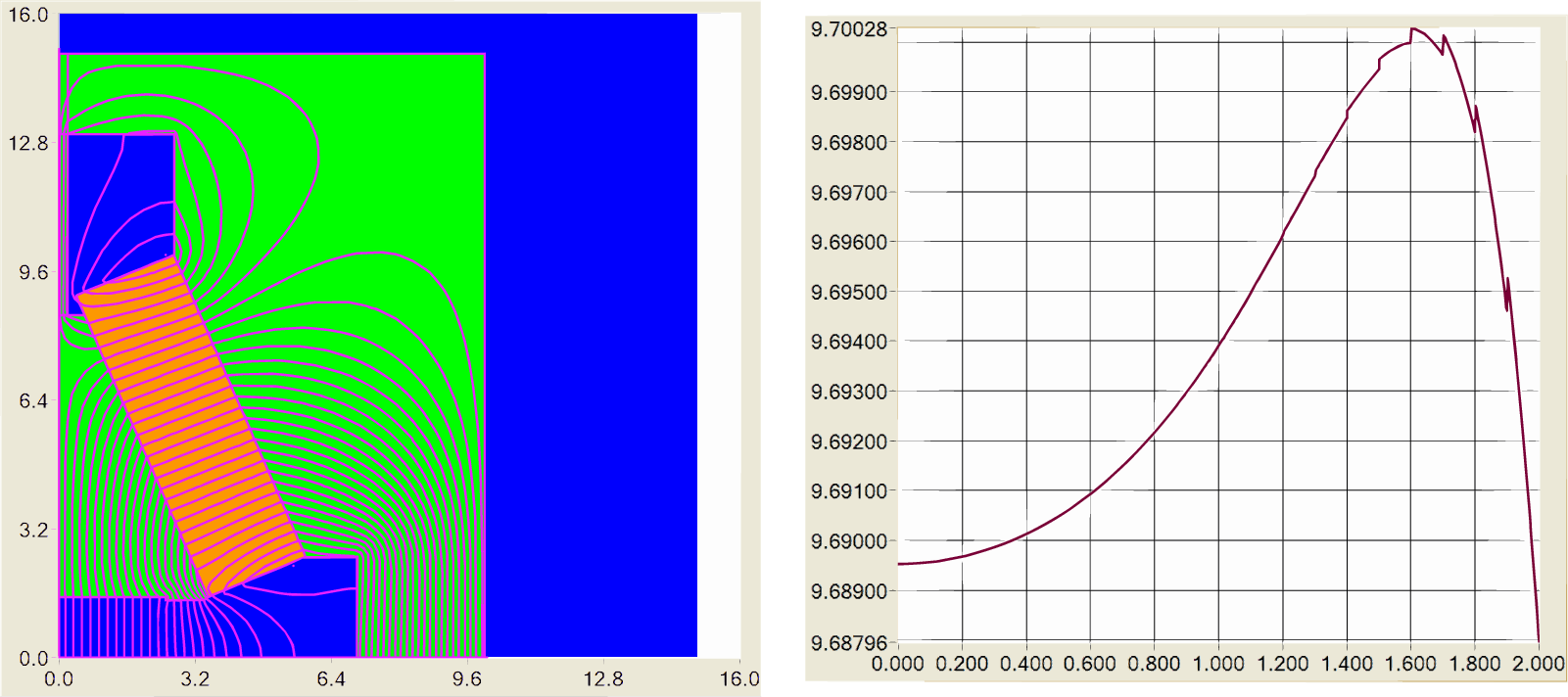Click the 0.600 x-axis label on graph
Screen dimensions: 1568x697
1090,664
